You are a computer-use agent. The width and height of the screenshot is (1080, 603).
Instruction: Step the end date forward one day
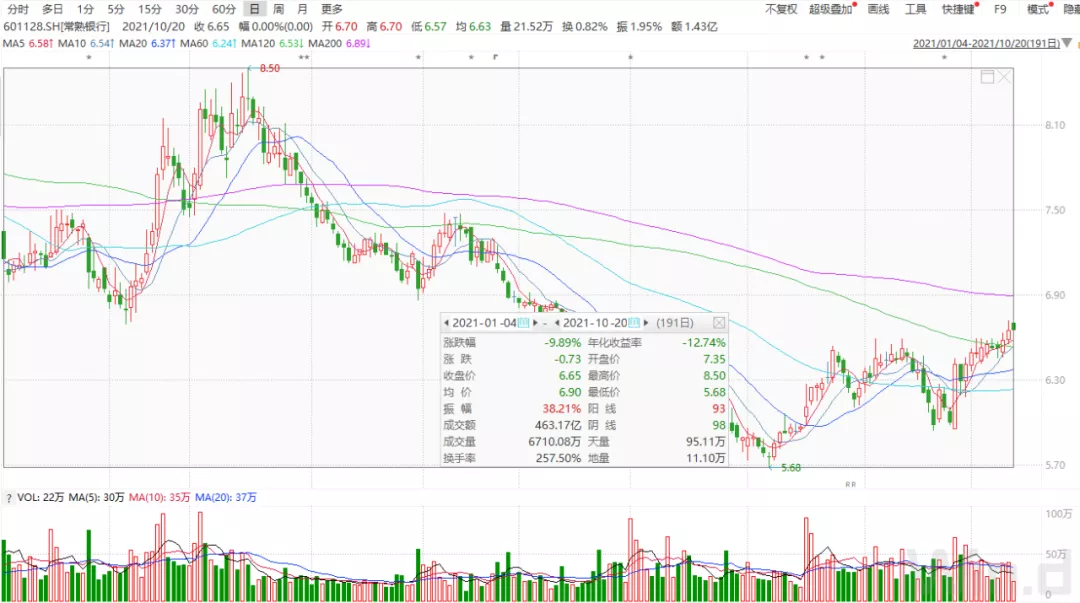(x=646, y=323)
